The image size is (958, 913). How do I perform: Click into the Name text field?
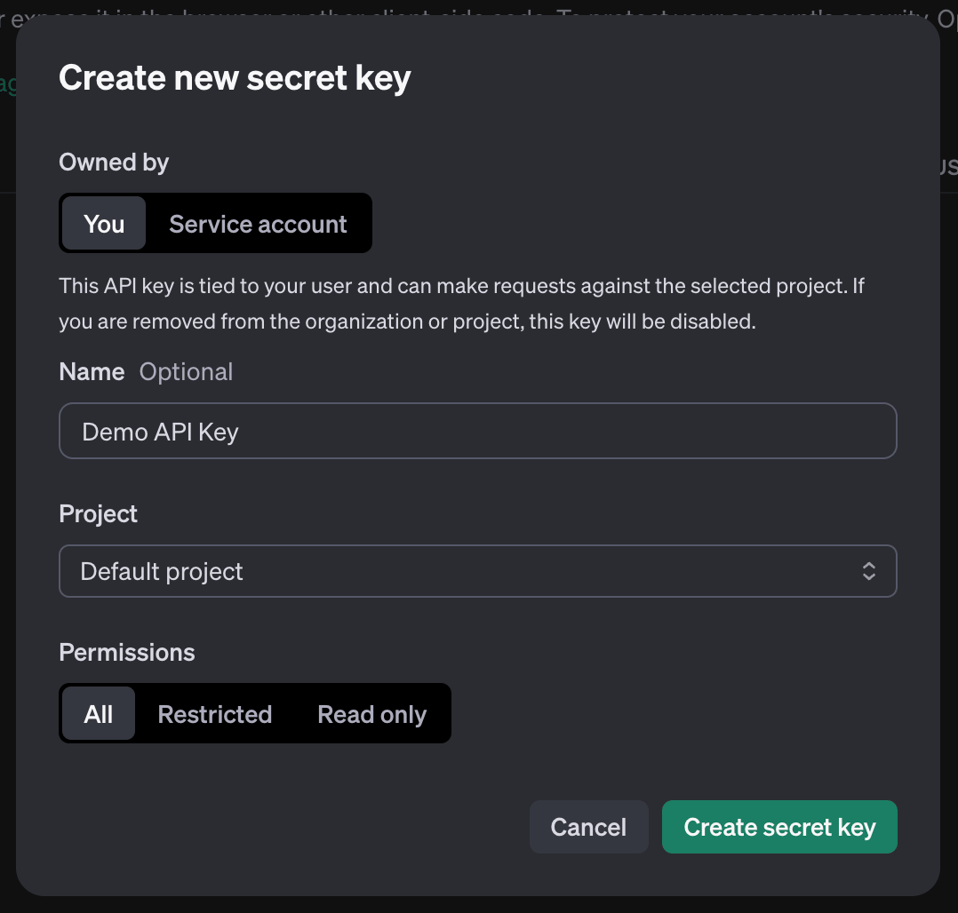(x=478, y=431)
